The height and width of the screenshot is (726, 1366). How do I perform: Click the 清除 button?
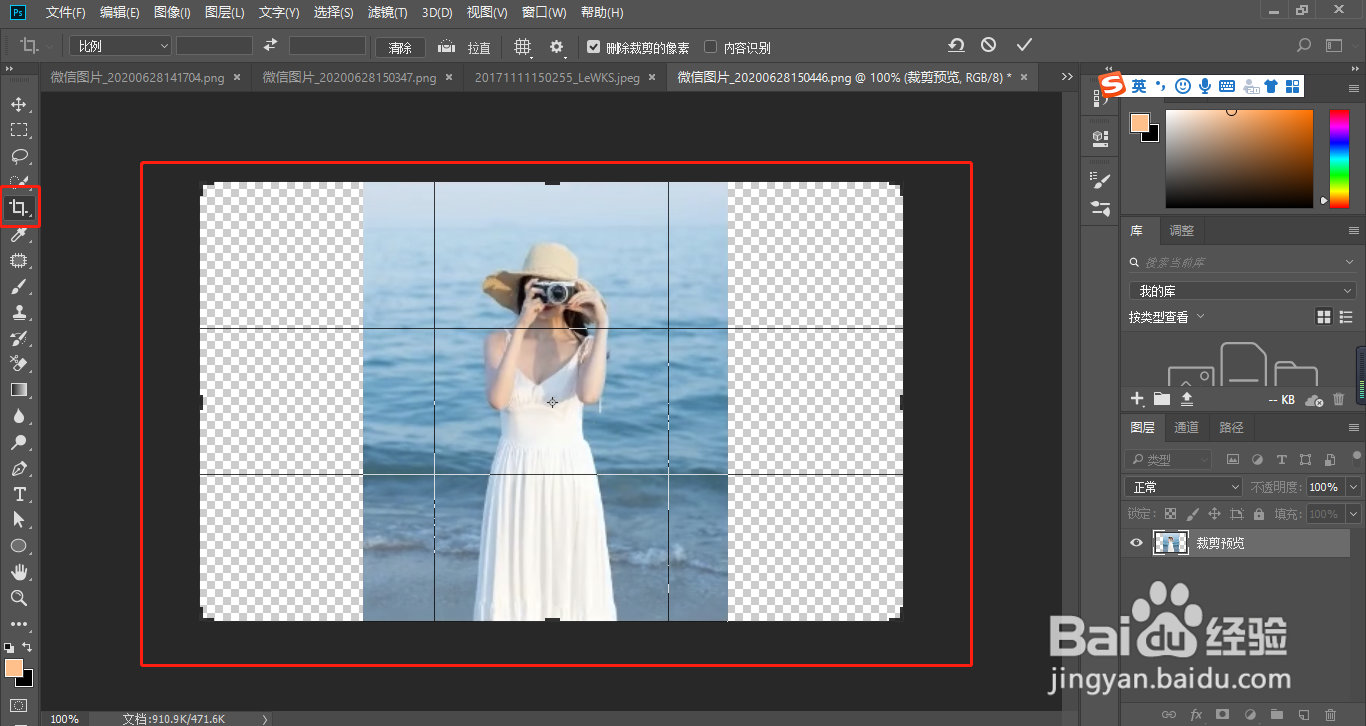click(400, 47)
